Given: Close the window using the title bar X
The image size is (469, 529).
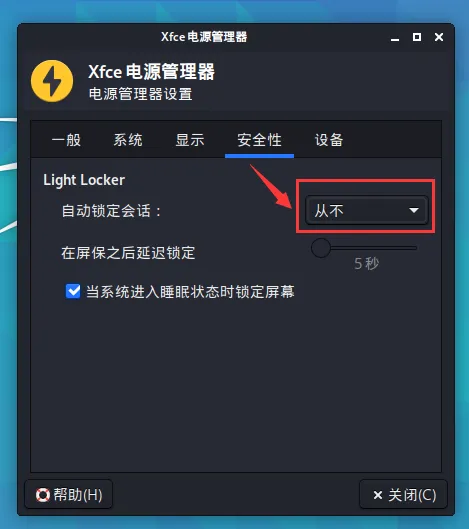Looking at the screenshot, I should click(x=439, y=37).
